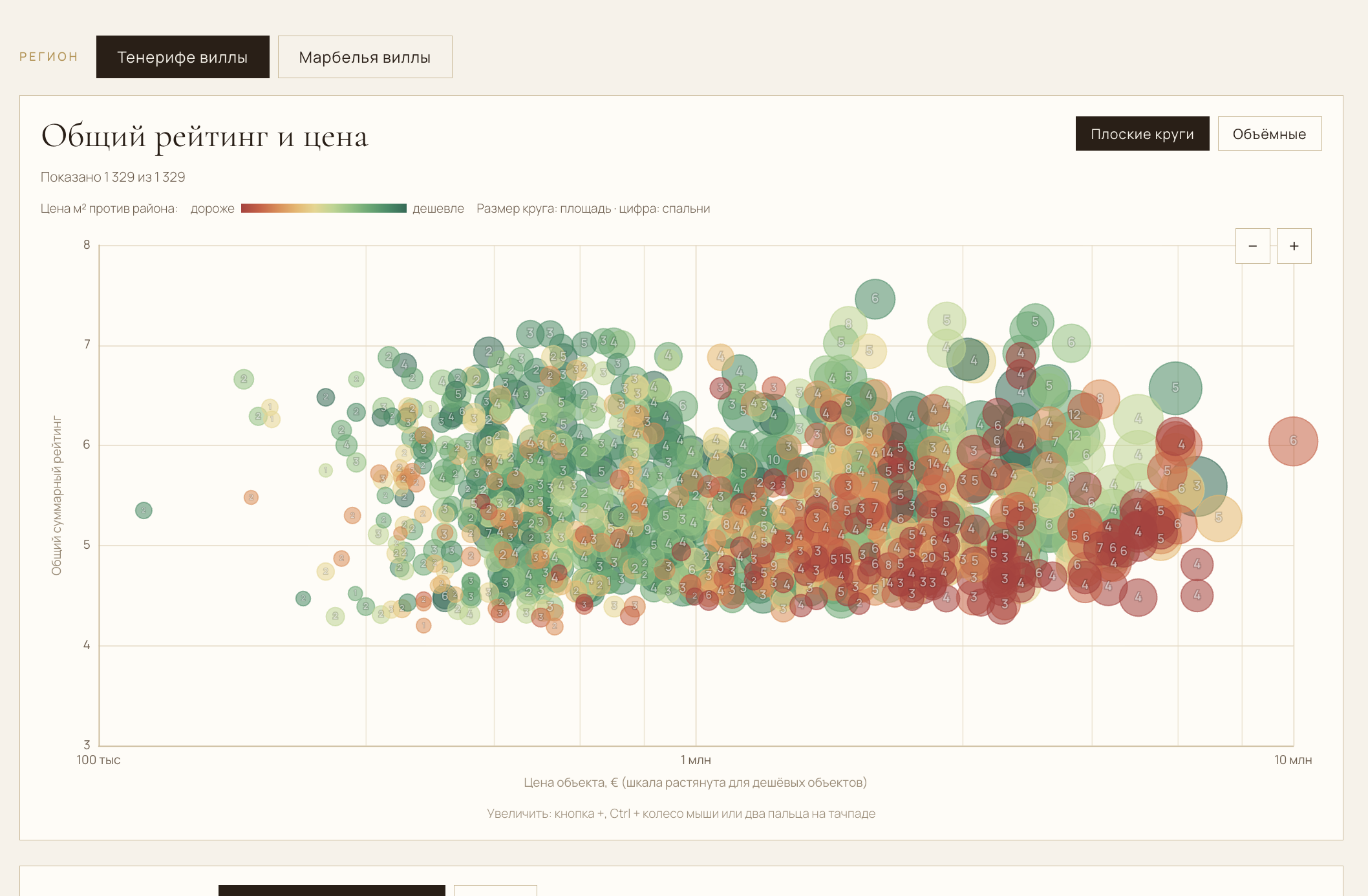The image size is (1368, 896).
Task: Click the price gradient legend bar
Action: pos(324,208)
